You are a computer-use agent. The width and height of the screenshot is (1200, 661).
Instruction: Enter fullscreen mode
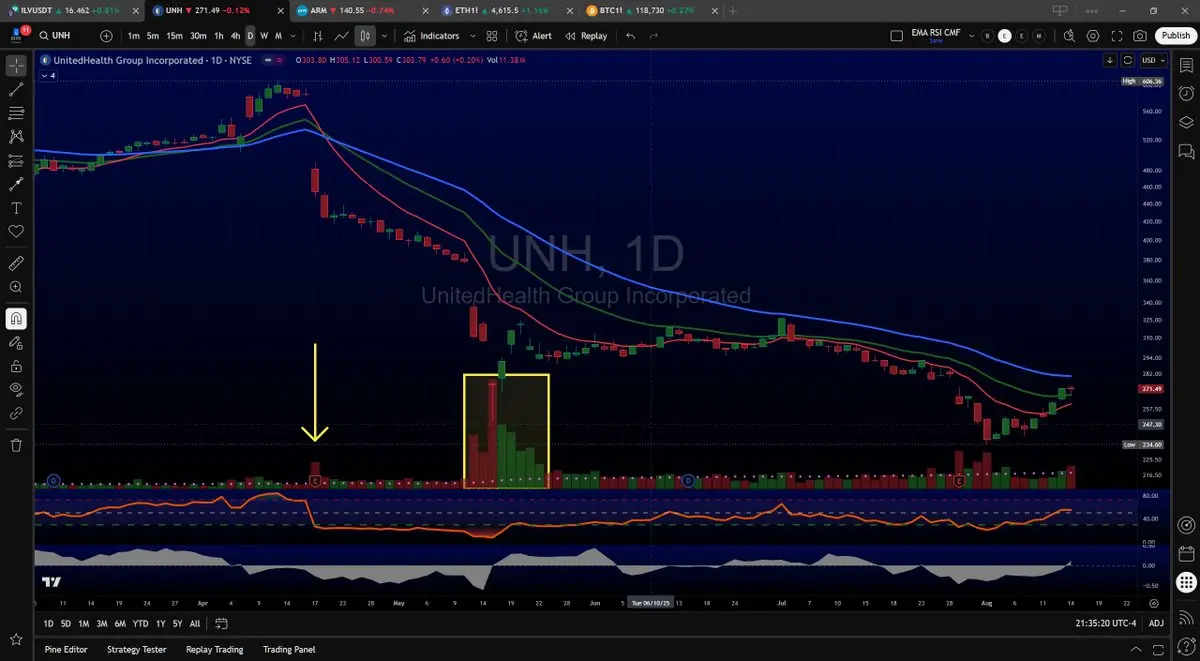[x=1117, y=36]
